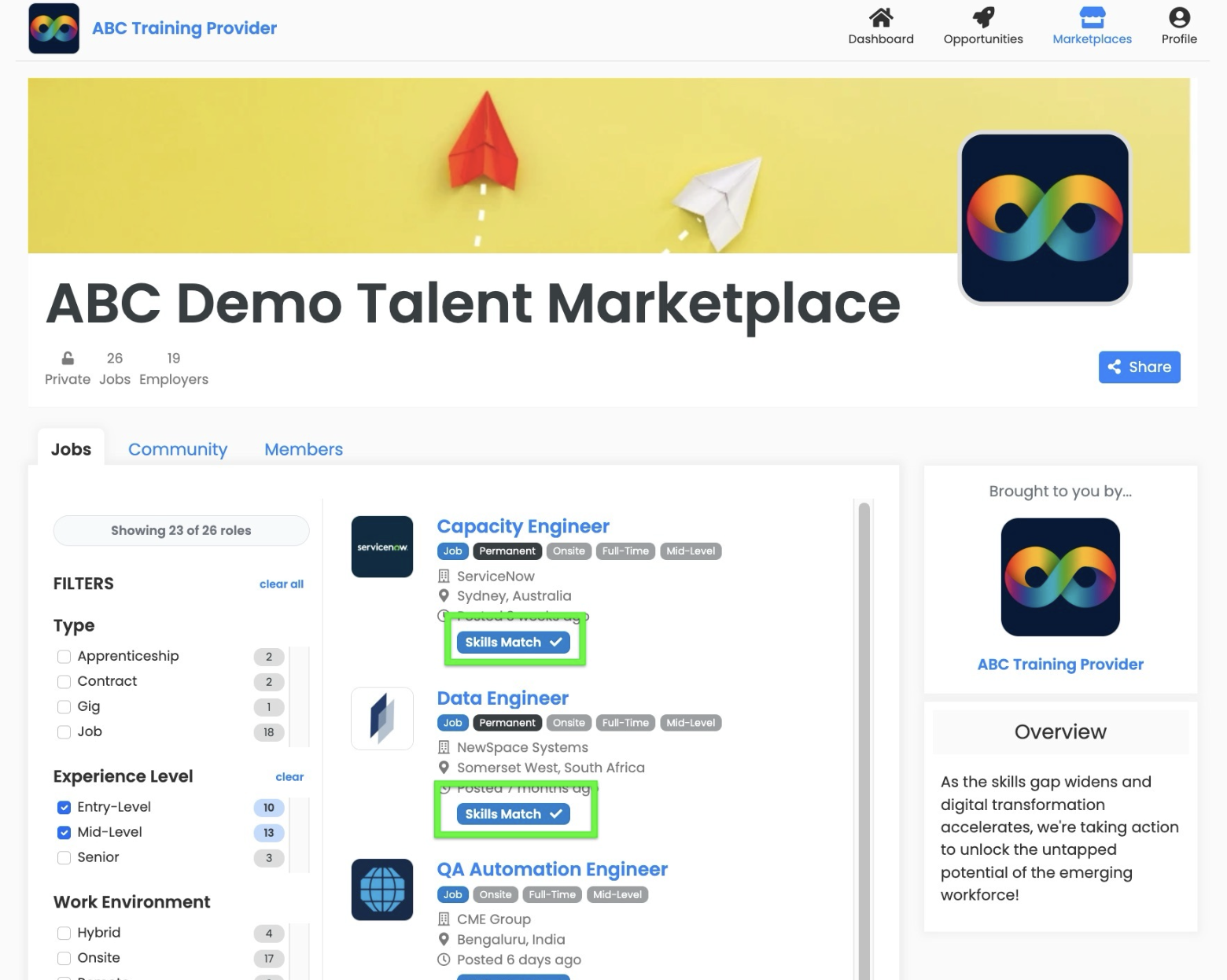Clear the Experience Level filter
Viewport: 1227px width, 980px height.
289,776
